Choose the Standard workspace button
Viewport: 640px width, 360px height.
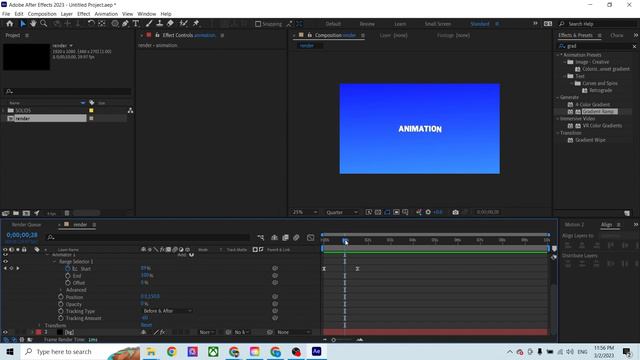point(480,24)
